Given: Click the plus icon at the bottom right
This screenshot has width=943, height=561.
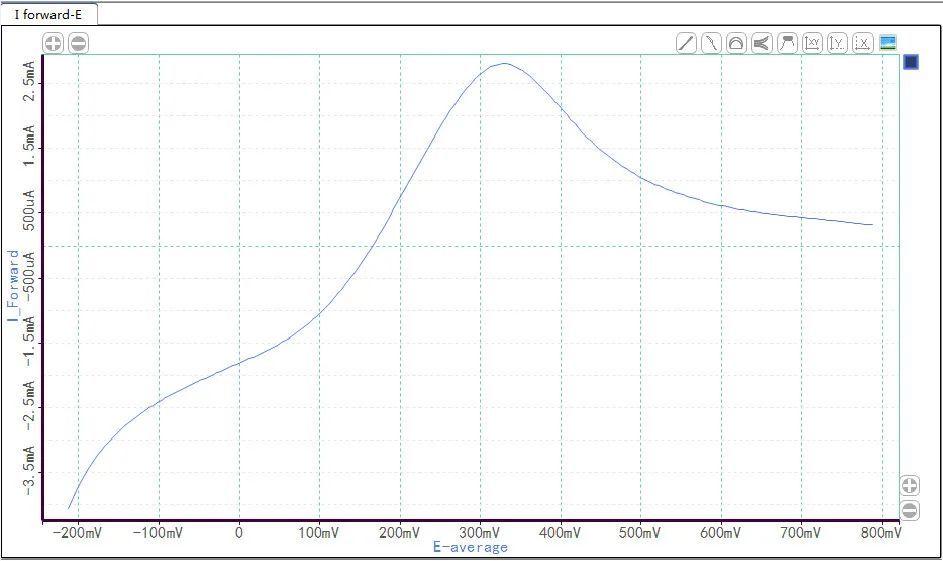Looking at the screenshot, I should tap(910, 486).
